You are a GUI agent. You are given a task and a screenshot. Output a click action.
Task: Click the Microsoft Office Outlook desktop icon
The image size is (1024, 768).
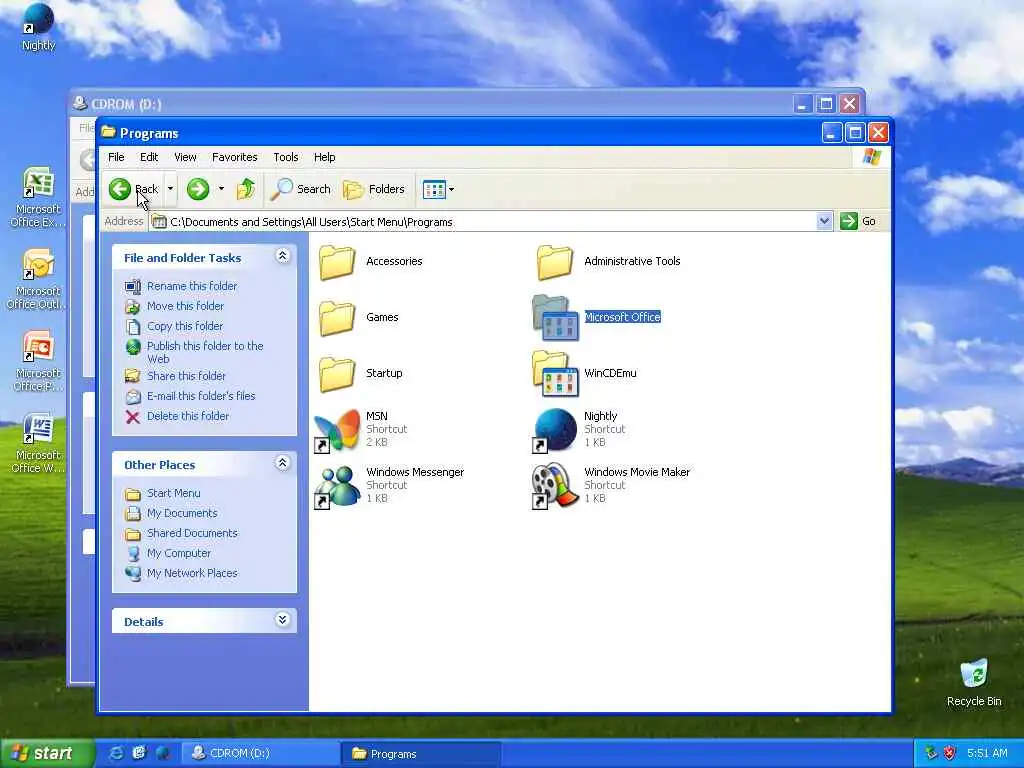(38, 264)
